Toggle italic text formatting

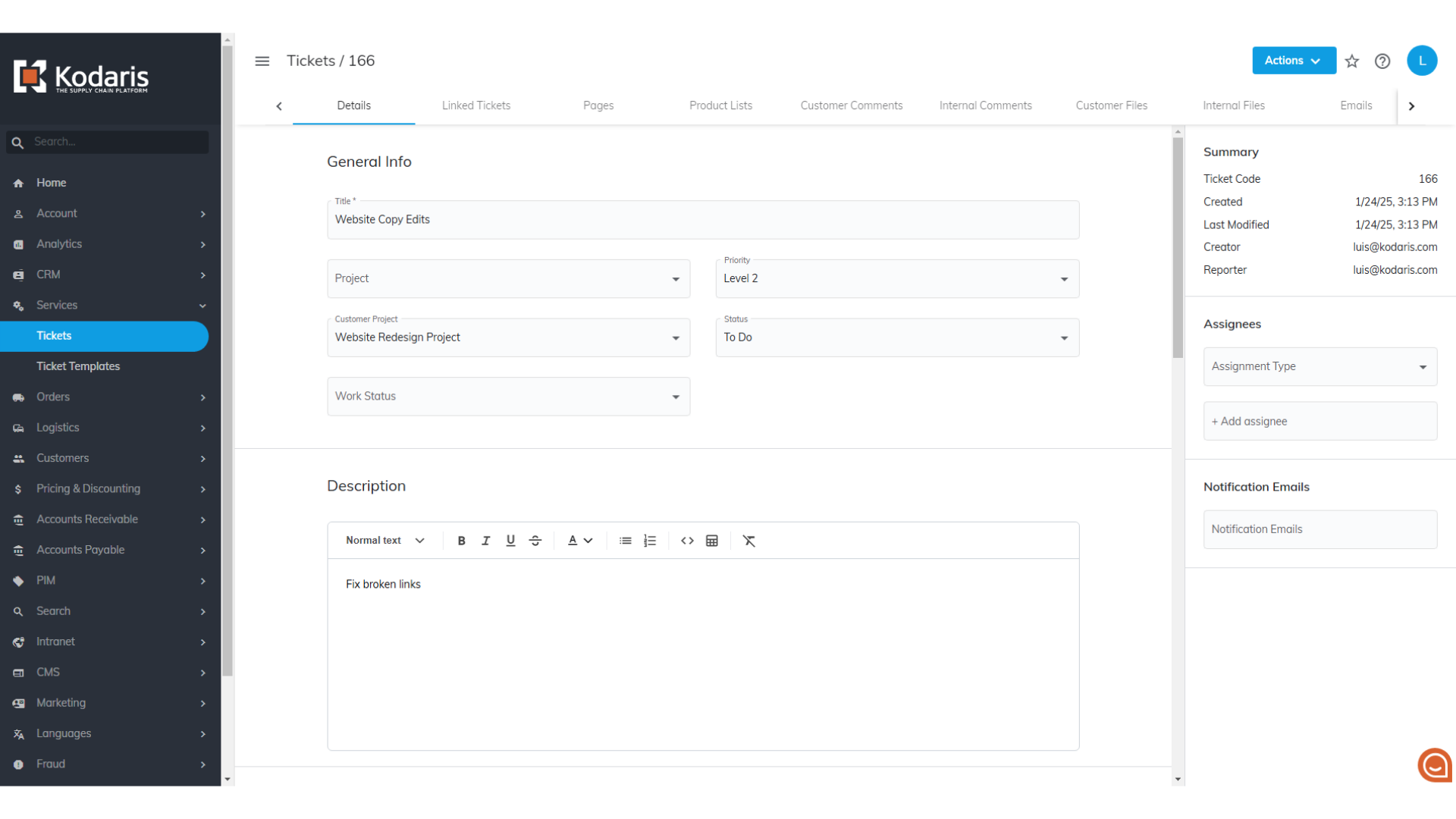coord(486,541)
